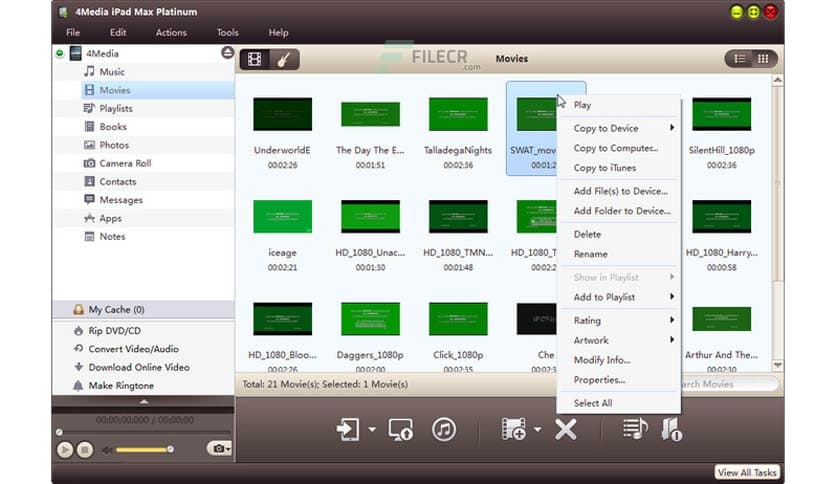Eject the 4Media device
836x484 pixels.
(227, 52)
